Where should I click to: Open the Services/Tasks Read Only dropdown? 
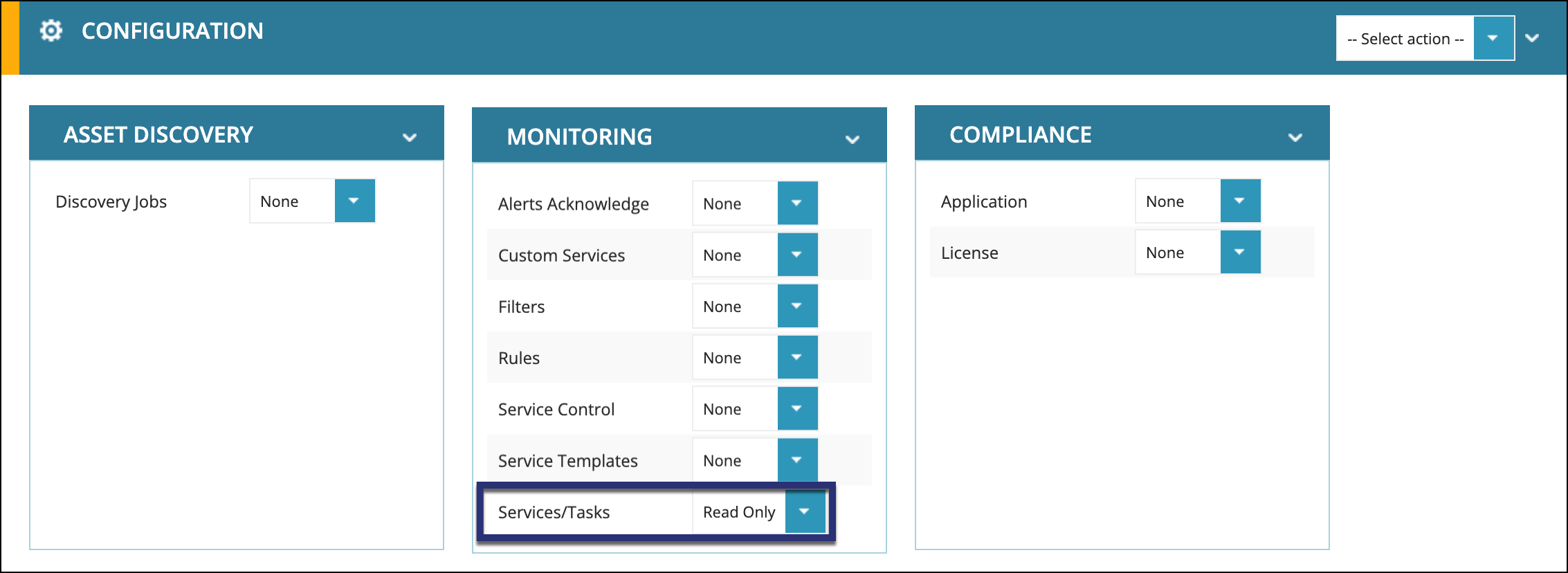[x=759, y=511]
